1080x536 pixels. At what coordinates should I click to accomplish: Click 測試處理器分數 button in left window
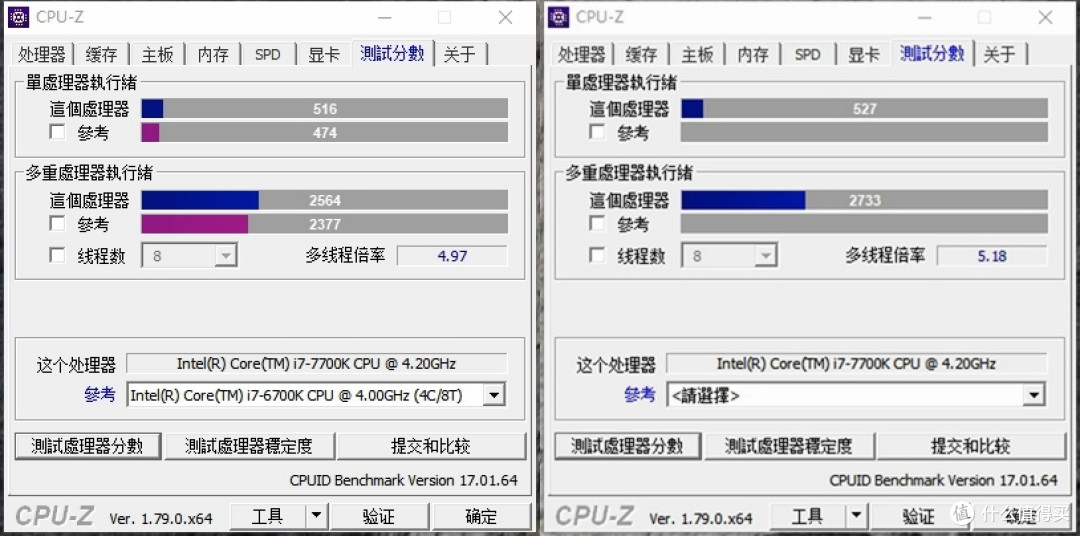point(87,446)
